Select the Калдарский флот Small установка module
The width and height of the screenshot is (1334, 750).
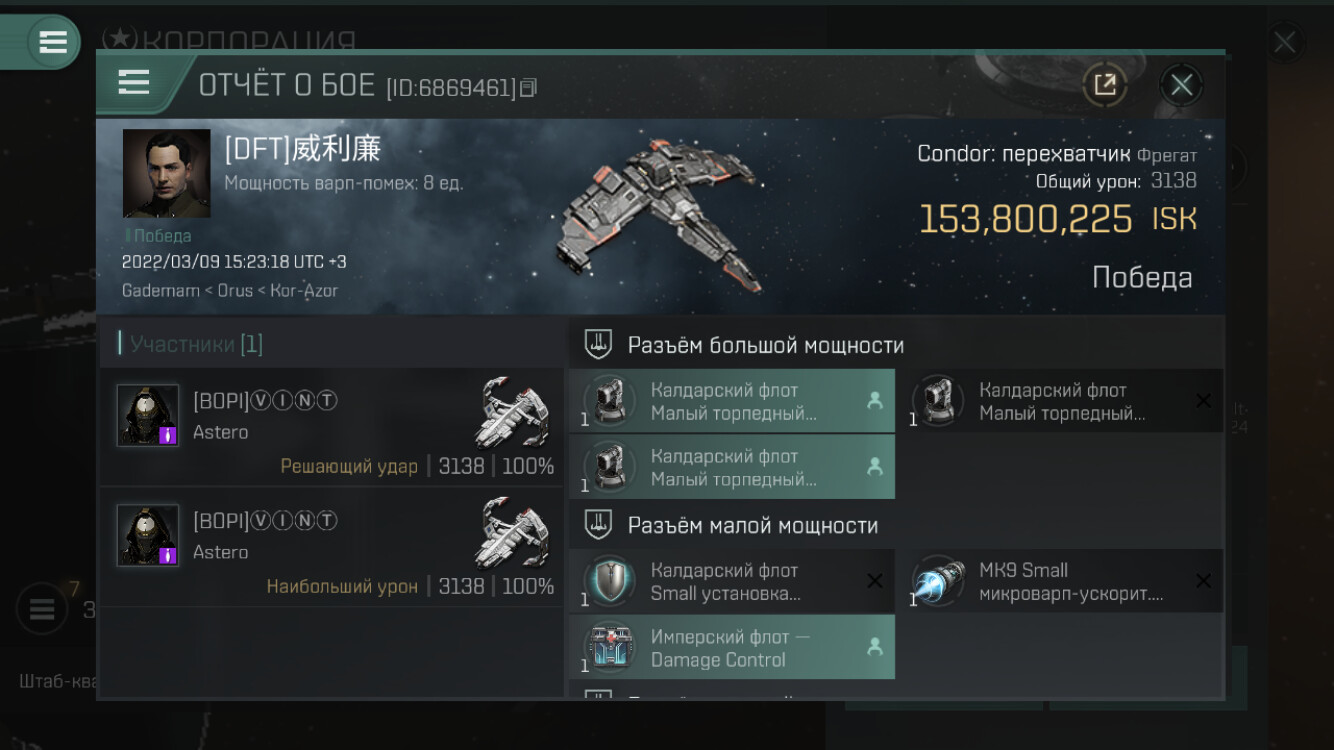pos(732,581)
